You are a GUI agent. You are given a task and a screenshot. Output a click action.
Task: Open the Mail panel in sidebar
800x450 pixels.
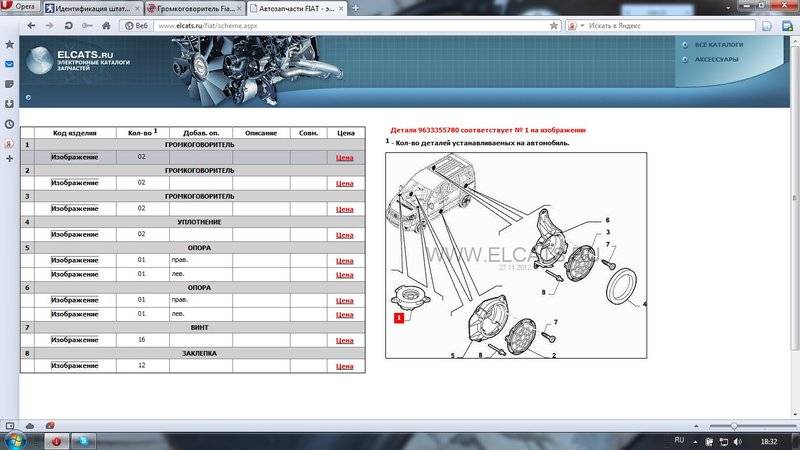tap(9, 64)
